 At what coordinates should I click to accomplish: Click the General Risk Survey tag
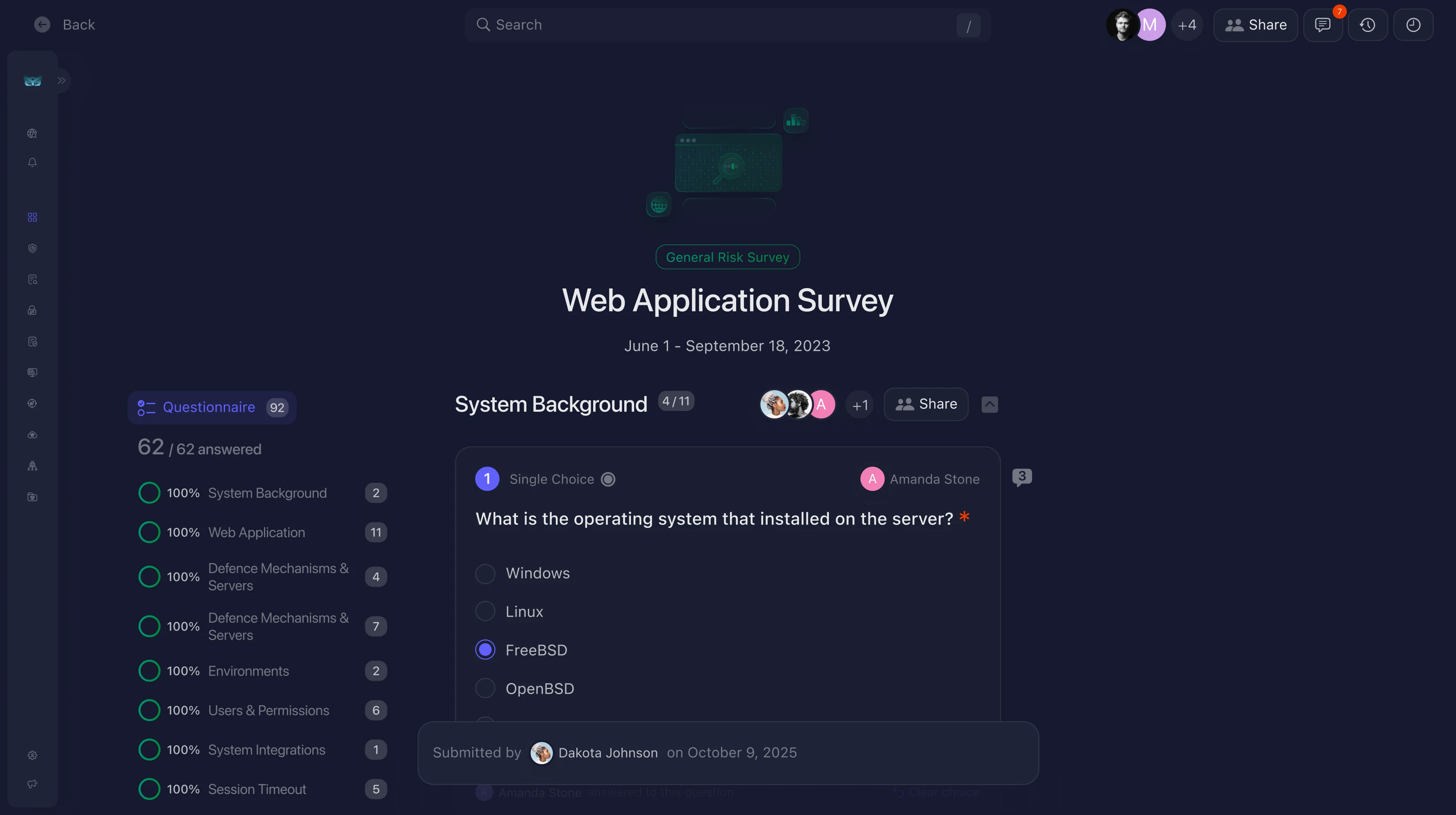point(728,257)
